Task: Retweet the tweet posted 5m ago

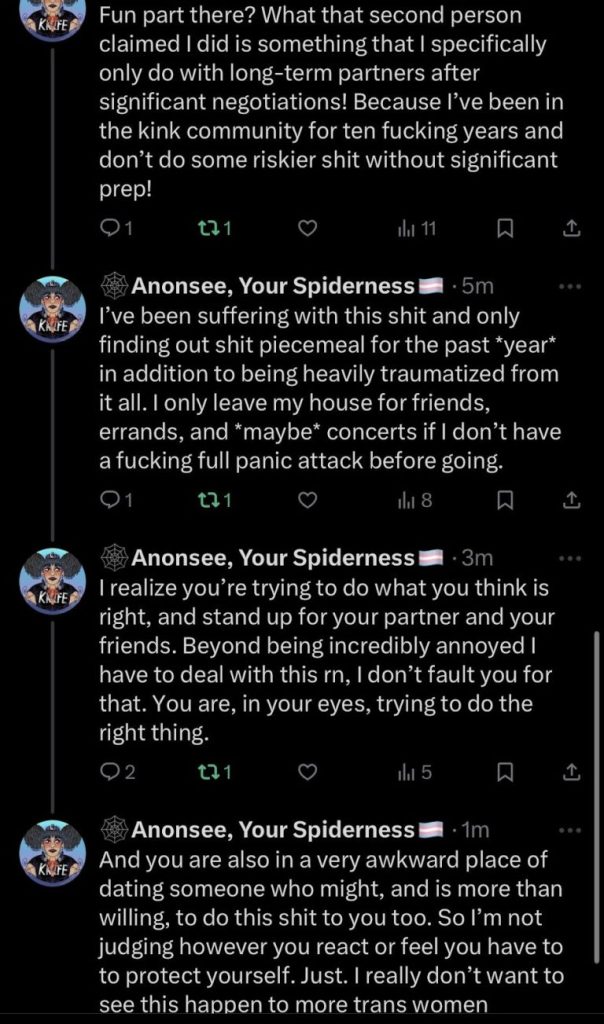Action: (x=210, y=500)
